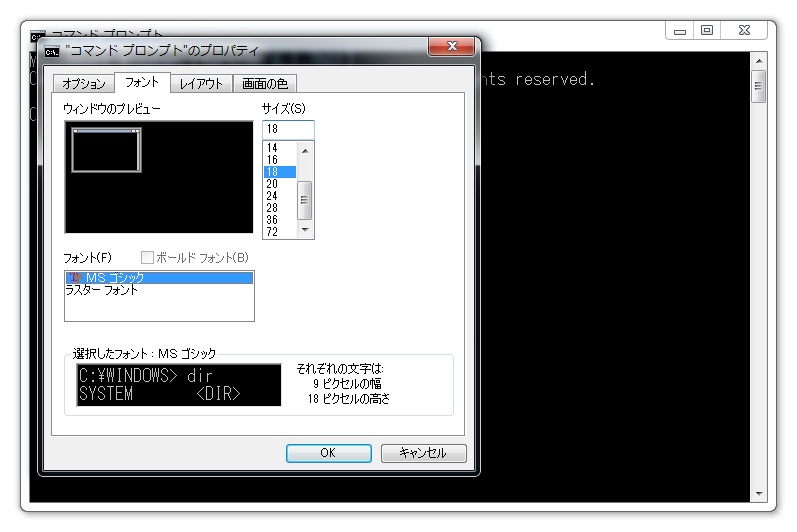Enable the ボールド フォント checkbox
Viewport: 797px width, 532px height.
(x=147, y=258)
